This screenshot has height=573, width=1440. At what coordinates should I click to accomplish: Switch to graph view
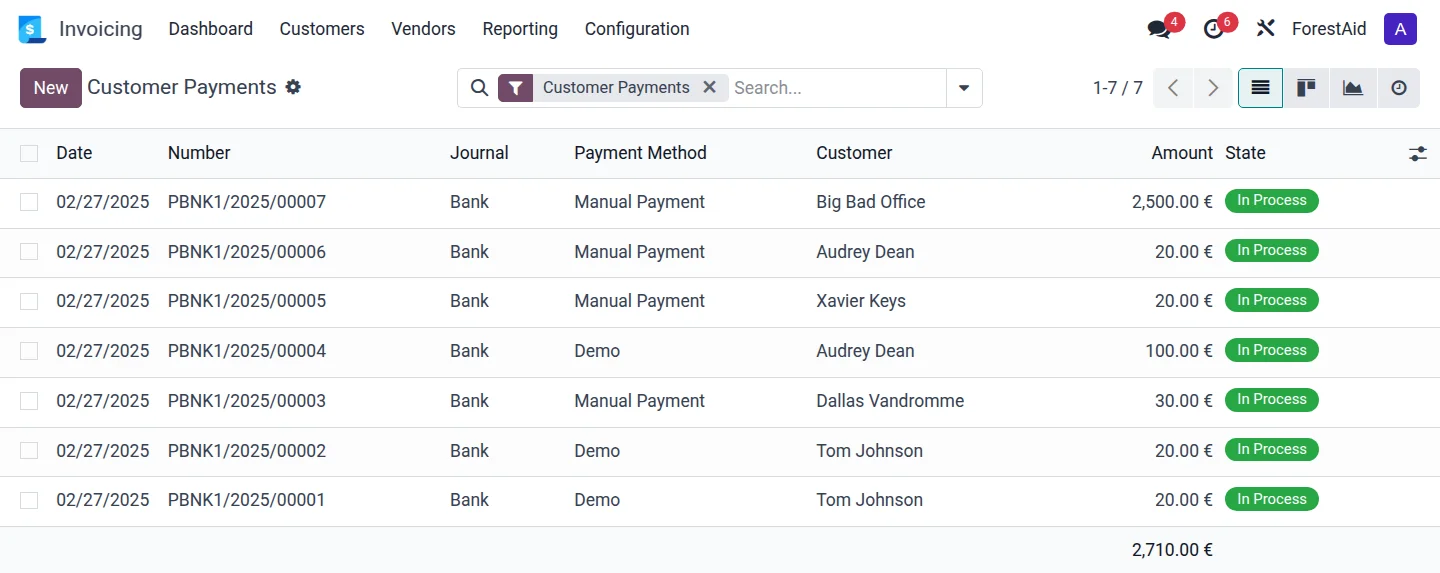point(1353,88)
